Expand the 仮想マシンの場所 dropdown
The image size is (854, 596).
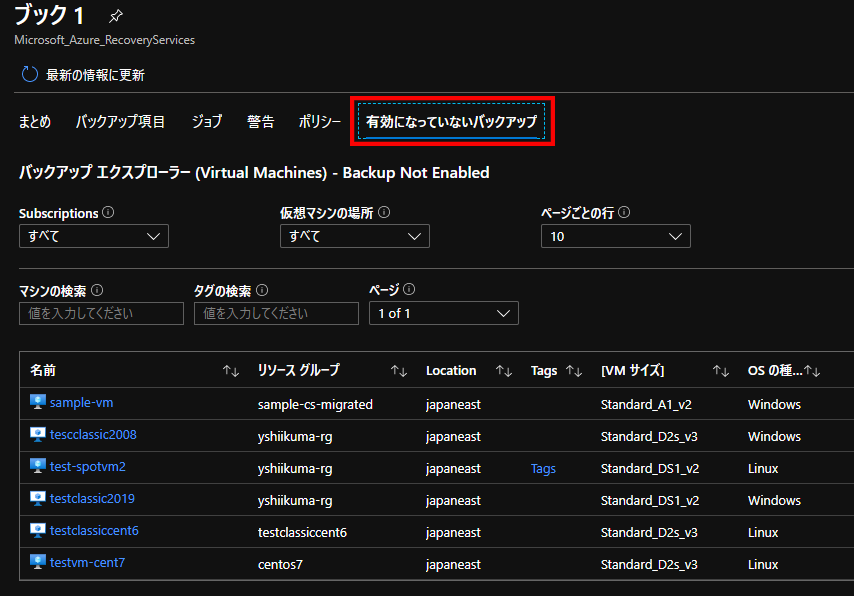coord(354,236)
